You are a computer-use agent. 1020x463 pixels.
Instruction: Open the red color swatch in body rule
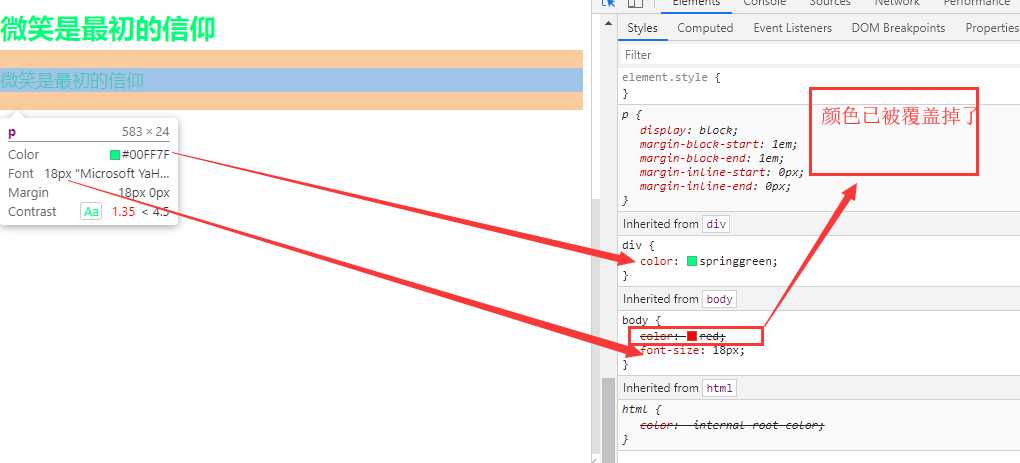692,336
